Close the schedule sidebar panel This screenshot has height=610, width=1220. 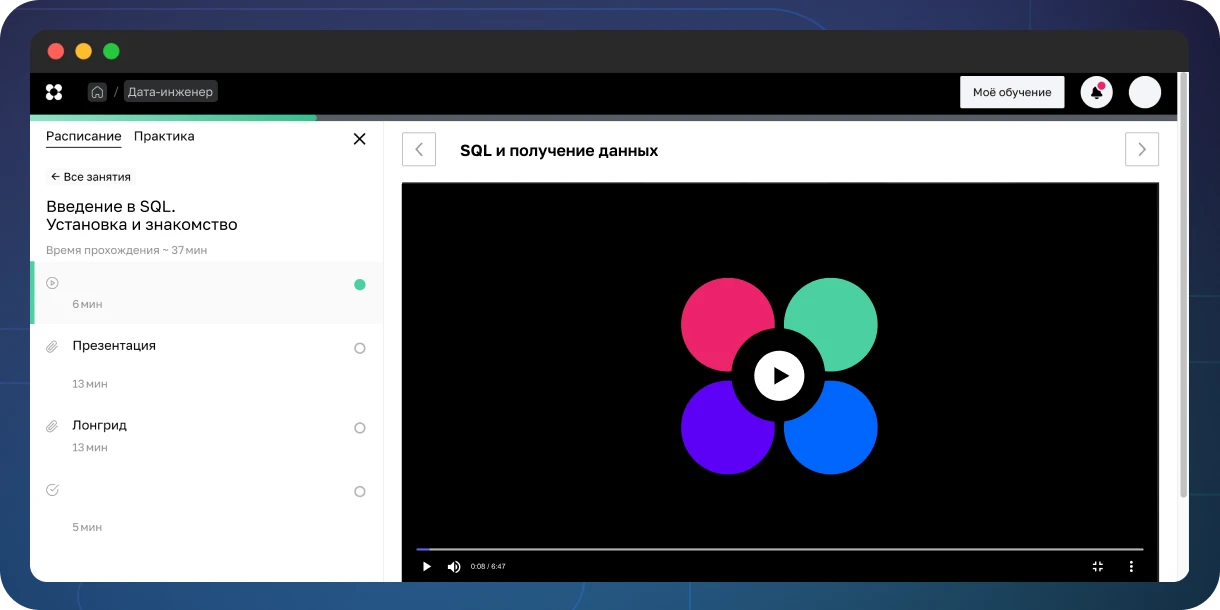360,139
